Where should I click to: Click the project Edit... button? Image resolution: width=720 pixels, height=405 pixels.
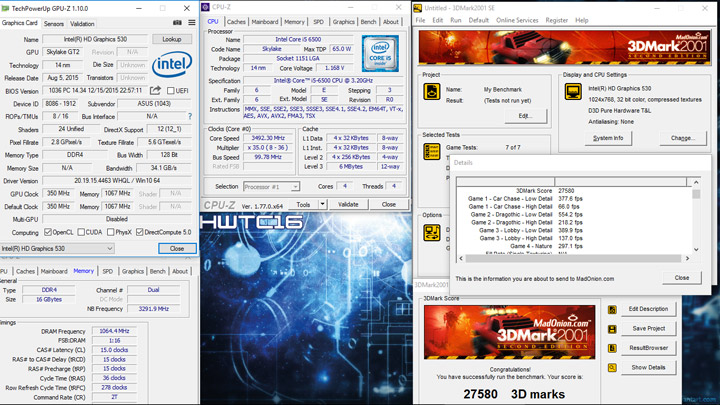point(526,116)
